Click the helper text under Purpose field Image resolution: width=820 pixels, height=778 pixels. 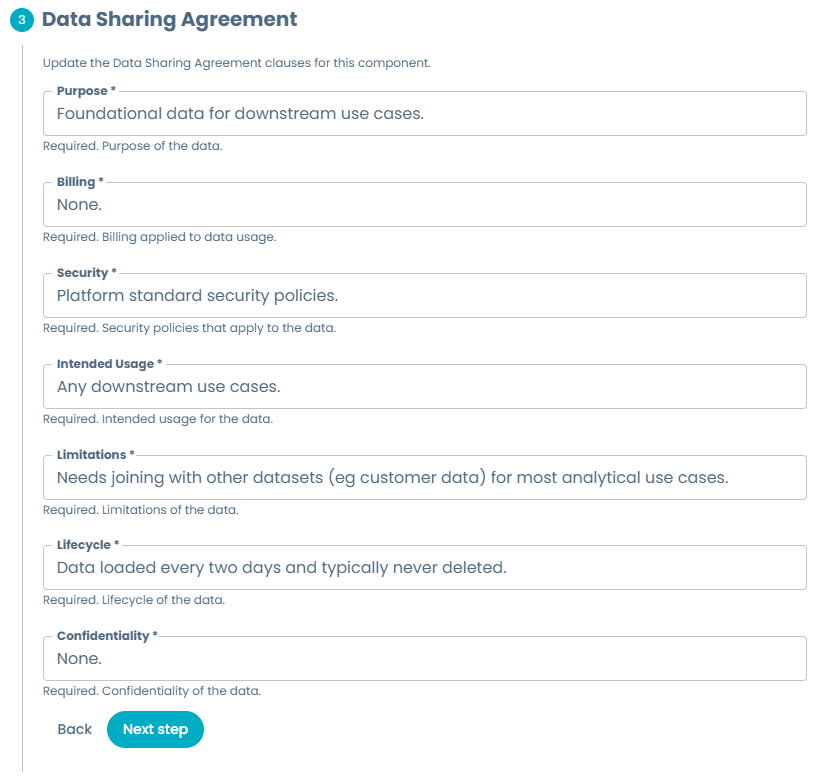(x=133, y=146)
